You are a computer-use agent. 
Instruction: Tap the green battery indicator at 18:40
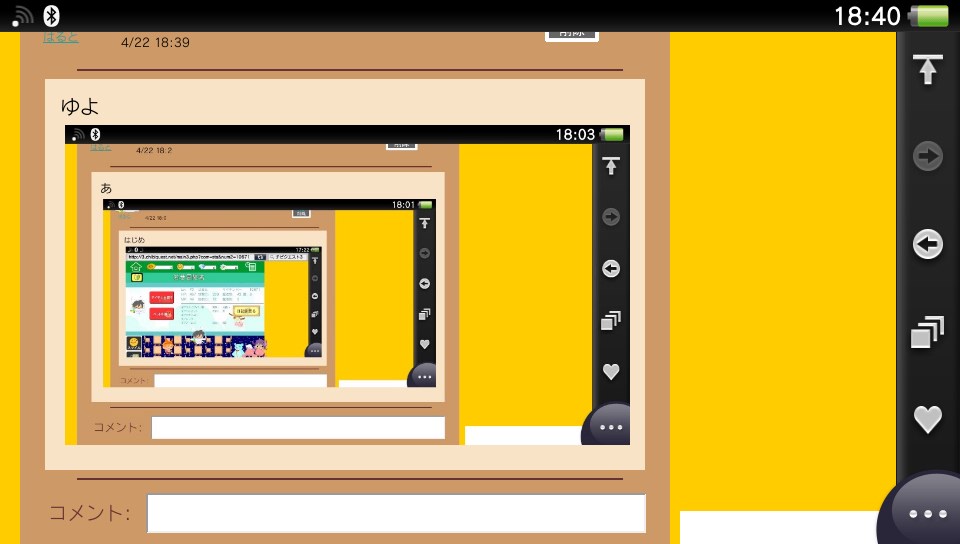pyautogui.click(x=929, y=16)
